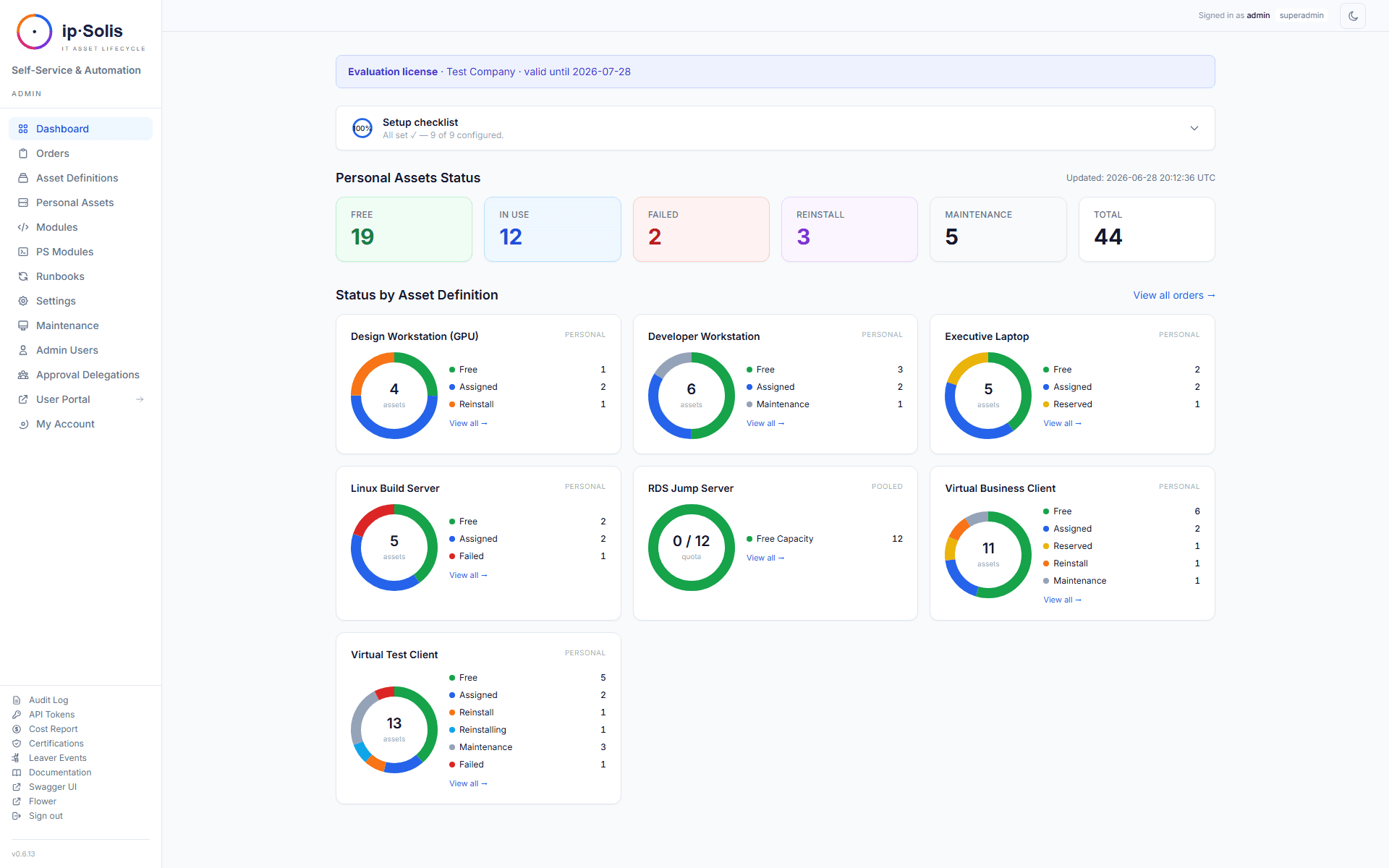Click the Certifications shield icon

pyautogui.click(x=17, y=744)
